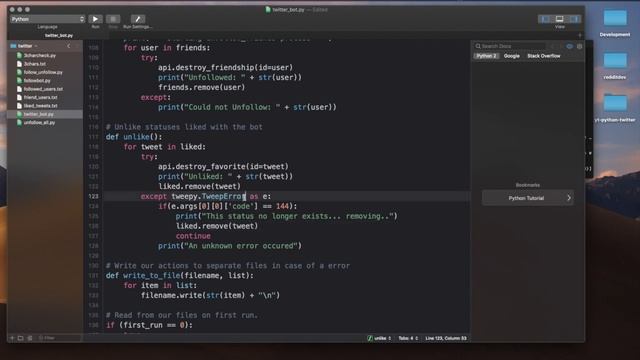
Task: Switch to Stack Overflow docs tab
Action: coord(544,56)
